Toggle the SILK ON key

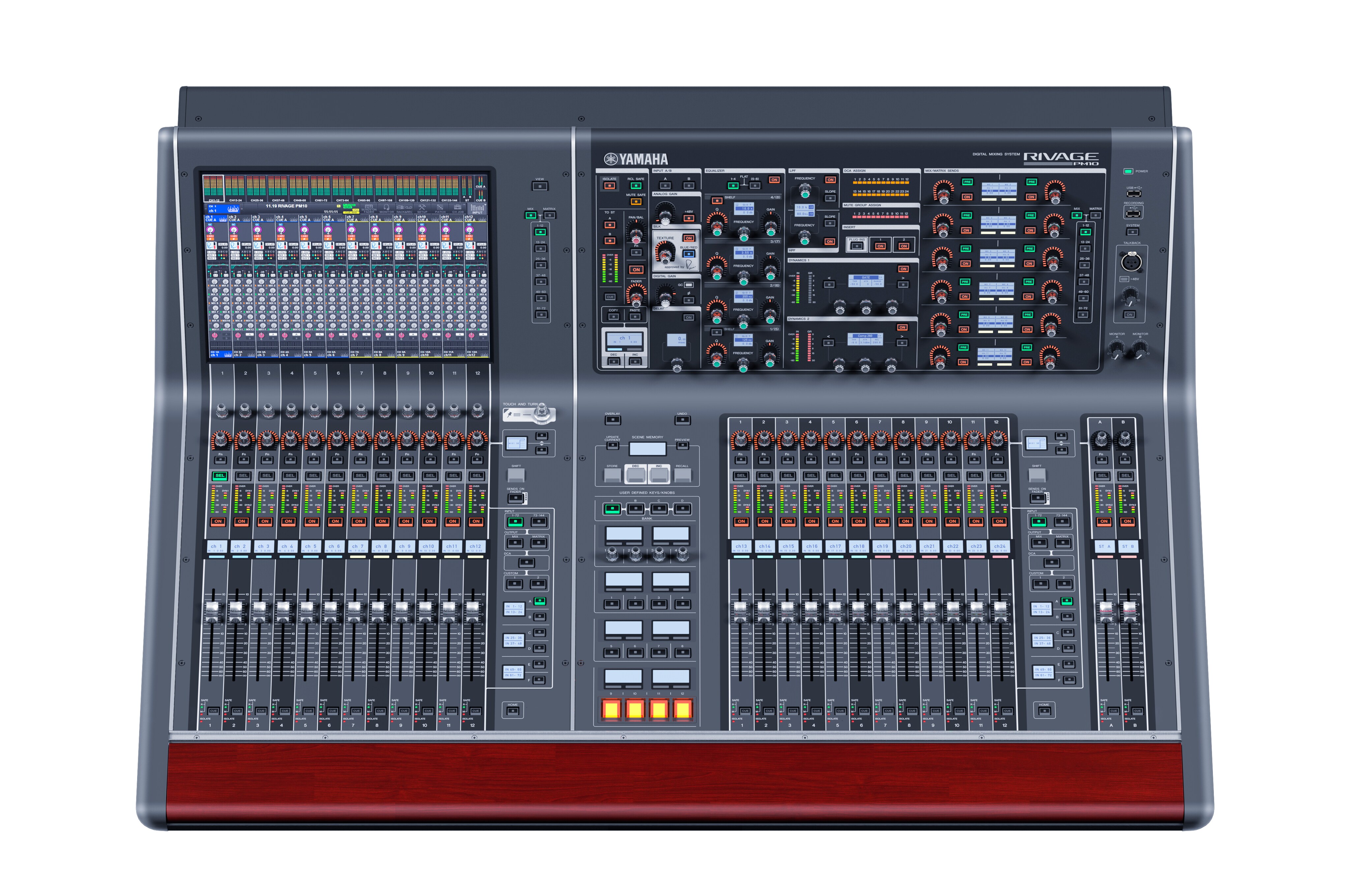tap(689, 238)
